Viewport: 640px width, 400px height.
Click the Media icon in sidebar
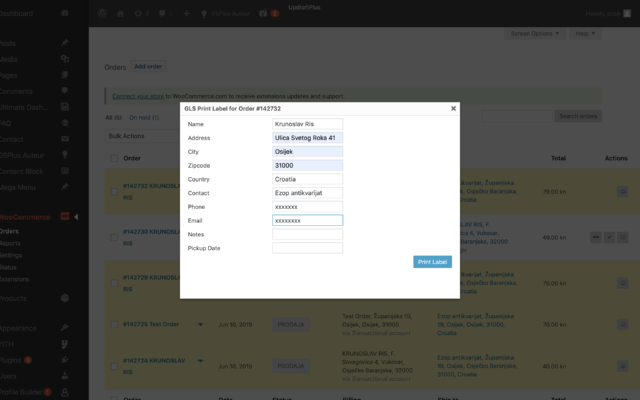click(64, 59)
